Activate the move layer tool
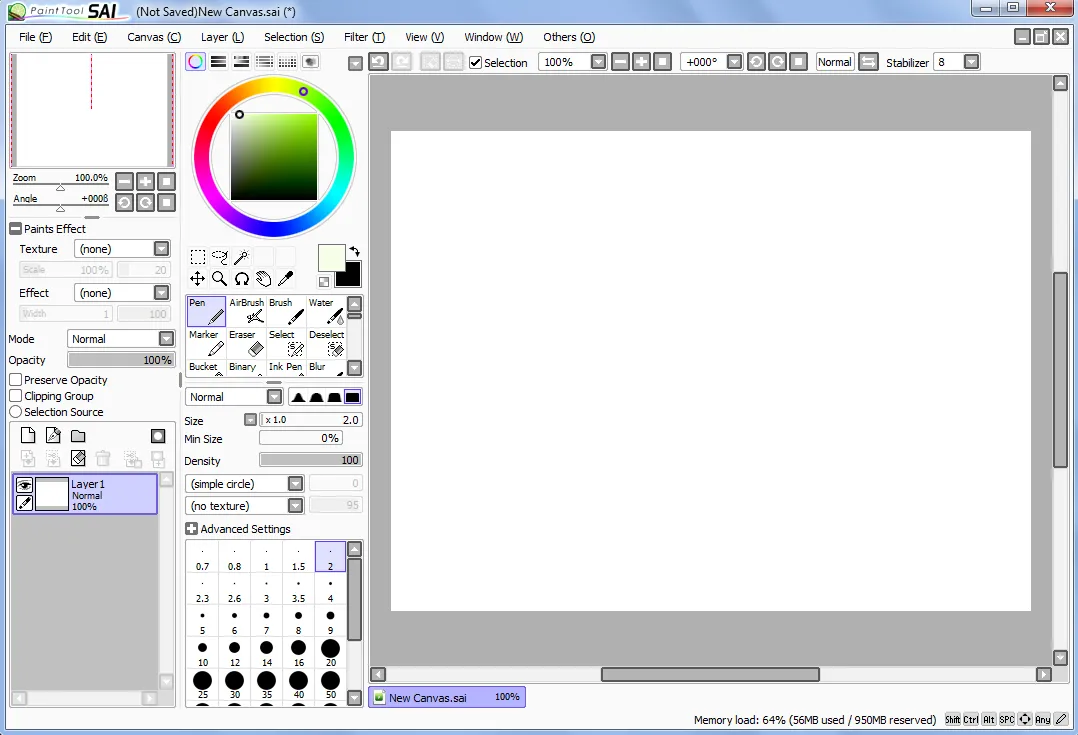The image size is (1078, 735). [x=197, y=278]
